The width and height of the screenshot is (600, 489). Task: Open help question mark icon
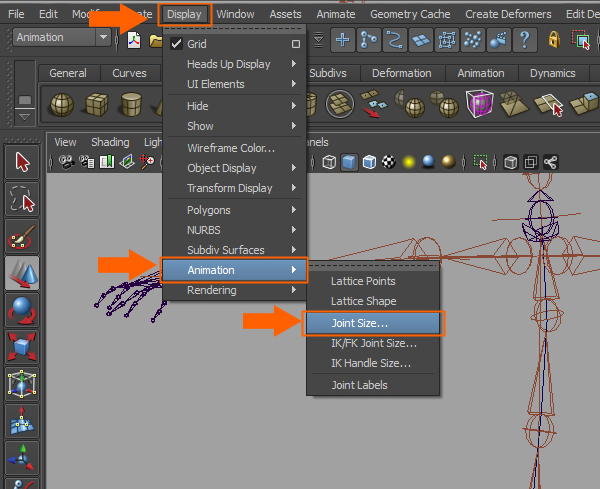tap(525, 39)
